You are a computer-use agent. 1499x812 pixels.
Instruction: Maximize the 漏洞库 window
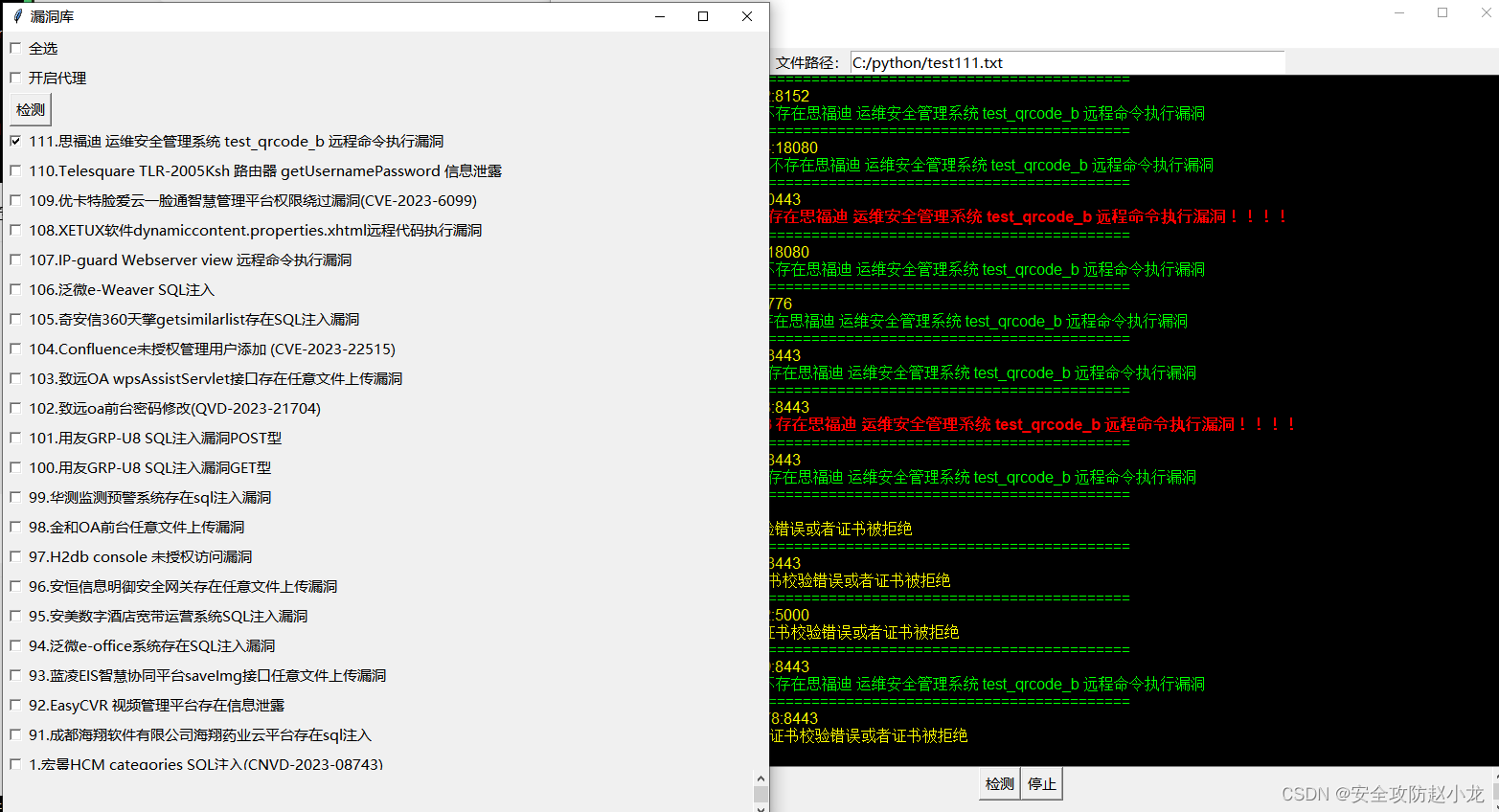703,16
